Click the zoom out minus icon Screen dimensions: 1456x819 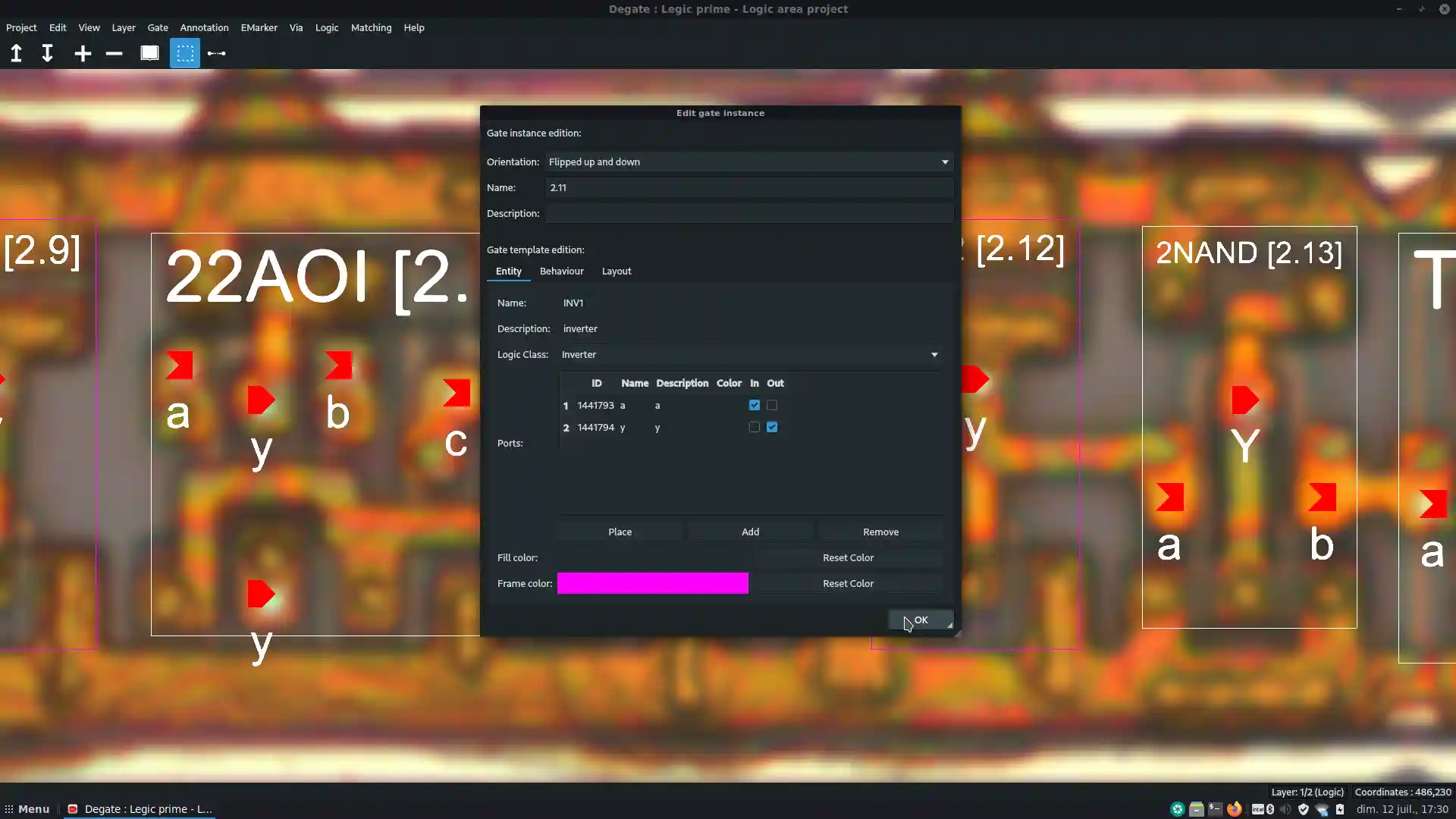[x=114, y=53]
